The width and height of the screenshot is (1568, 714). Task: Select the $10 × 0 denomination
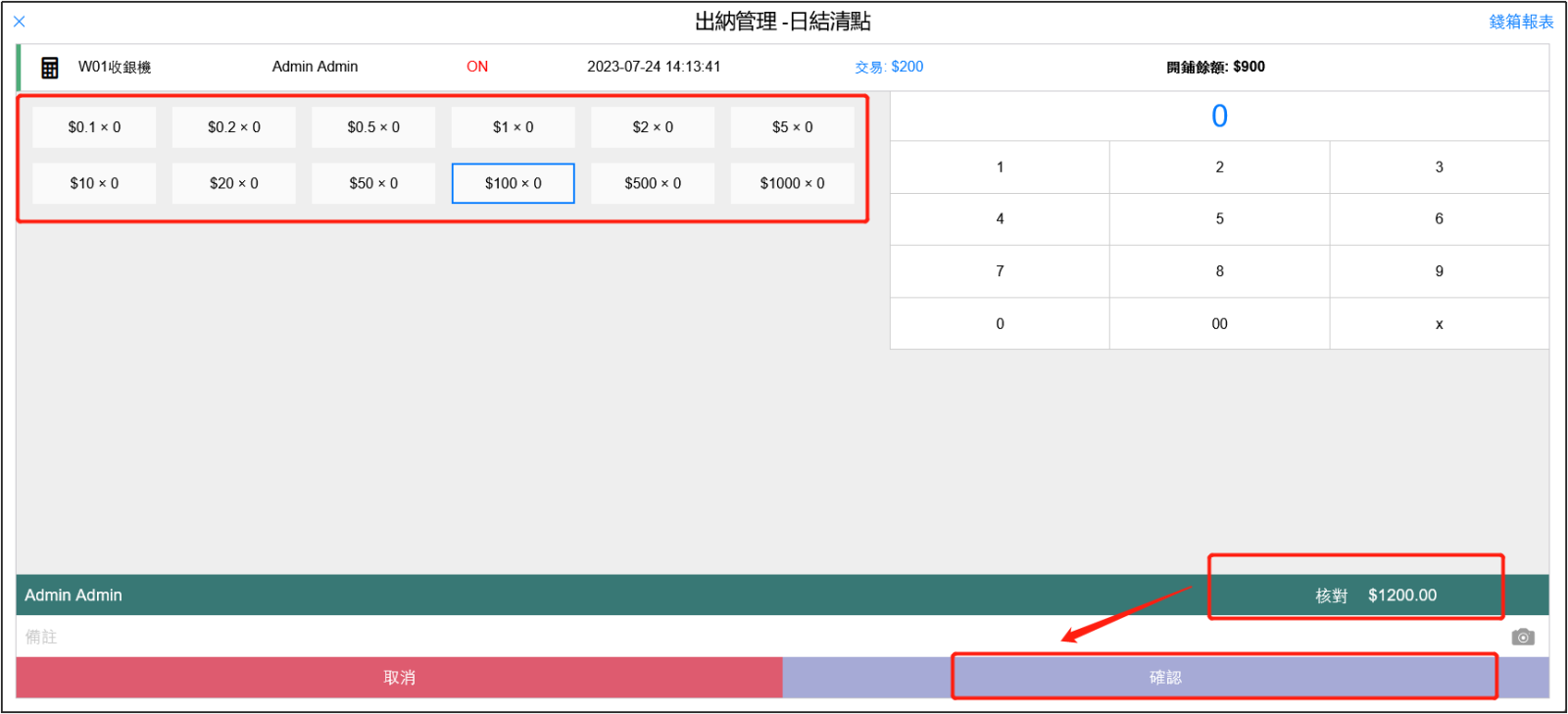(94, 183)
